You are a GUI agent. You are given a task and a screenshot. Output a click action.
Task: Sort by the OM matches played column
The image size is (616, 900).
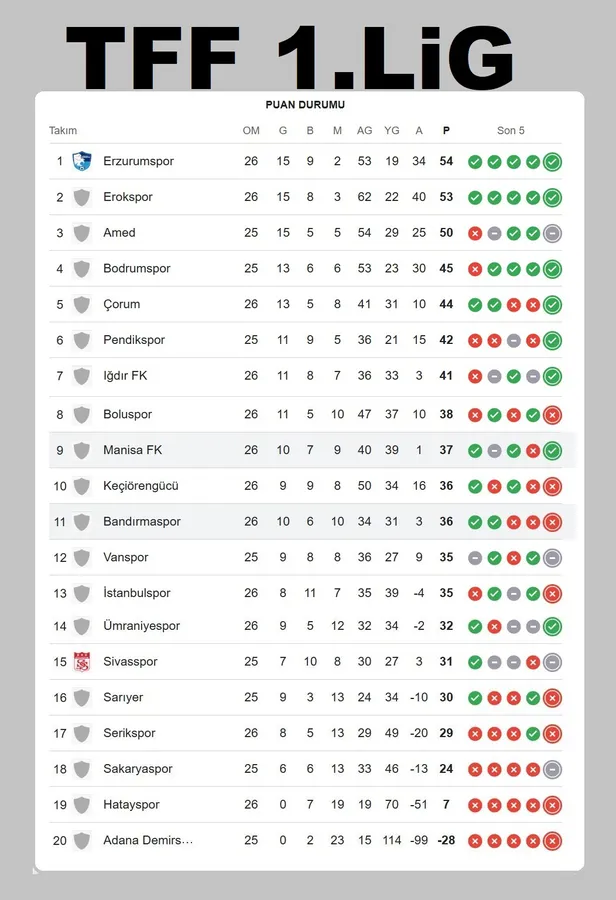(x=251, y=131)
